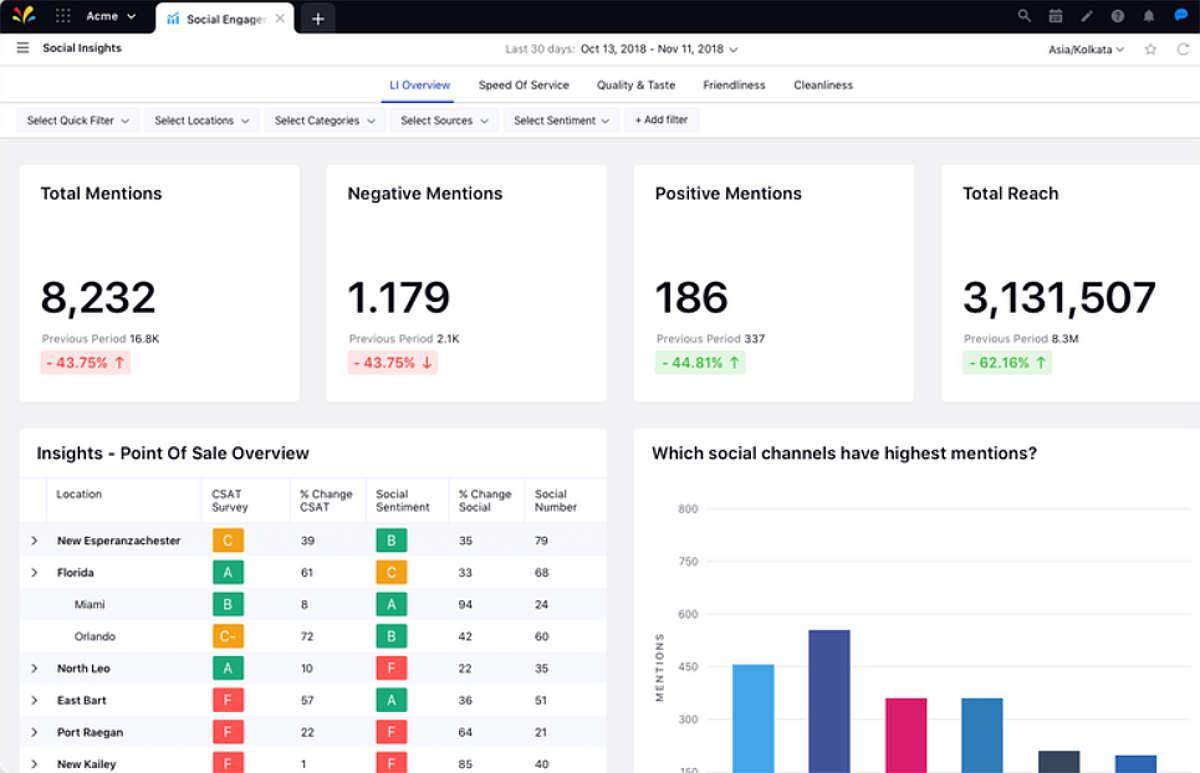This screenshot has height=773, width=1200.
Task: Open the Select Locations dropdown
Action: point(200,120)
